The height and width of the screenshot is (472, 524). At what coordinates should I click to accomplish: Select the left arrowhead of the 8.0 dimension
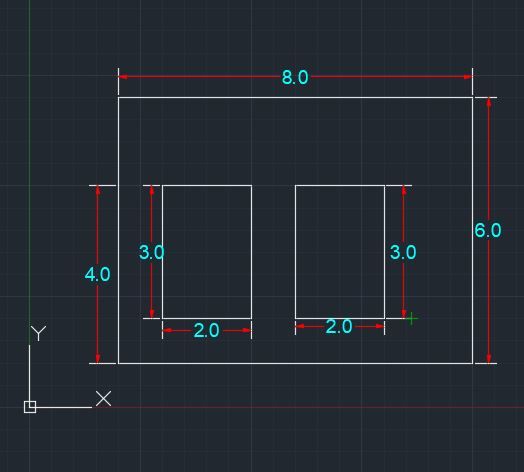tap(123, 77)
